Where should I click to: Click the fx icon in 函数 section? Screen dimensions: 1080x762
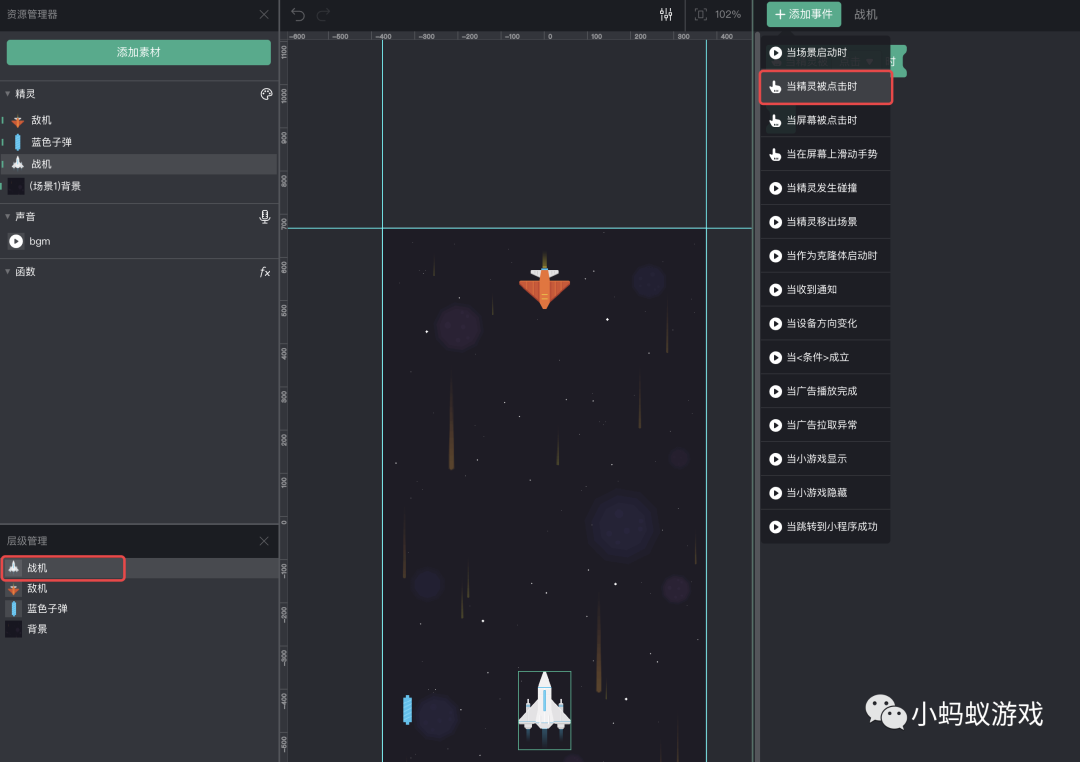pyautogui.click(x=264, y=272)
